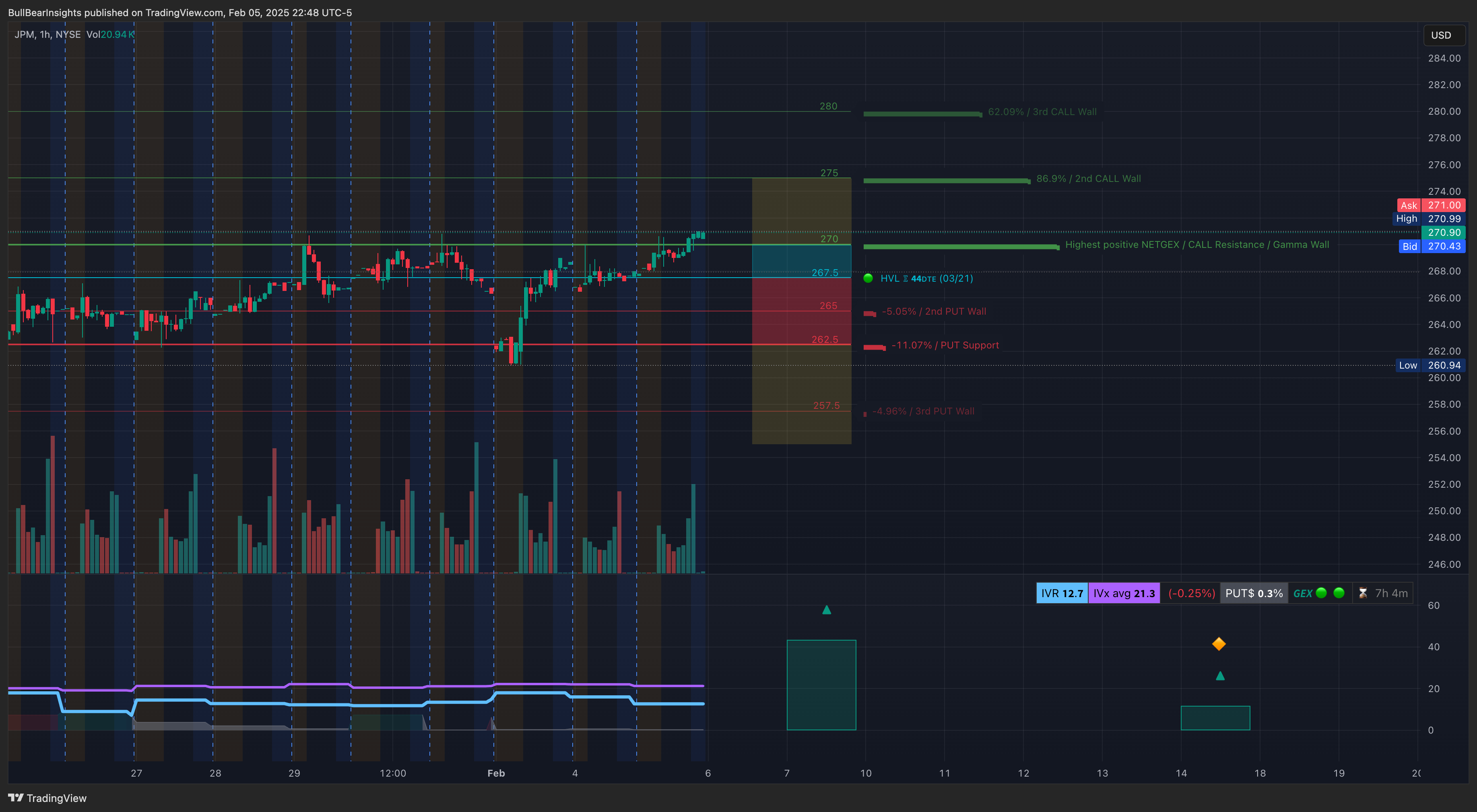Click the 2nd CALL Wall green bar

coord(947,181)
